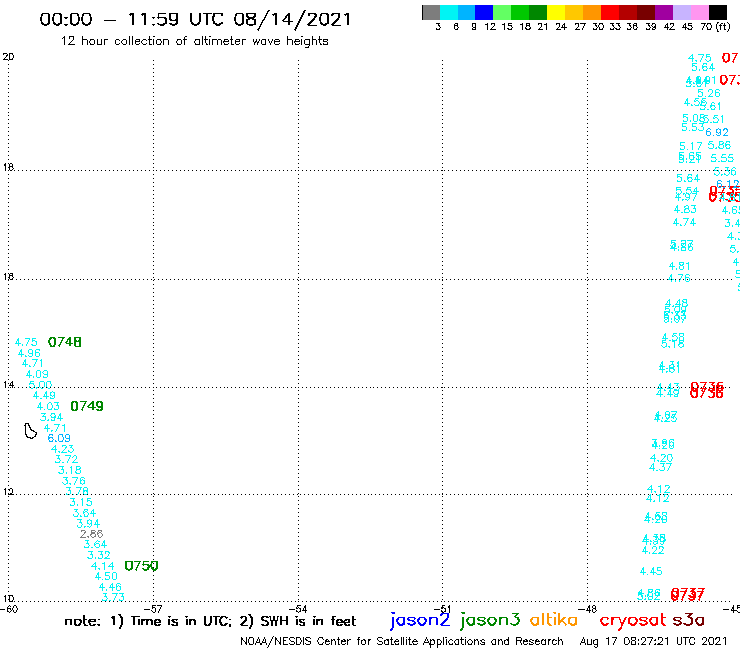Image resolution: width=740 pixels, height=650 pixels.
Task: Click the green time label '0748'
Action: tap(65, 342)
